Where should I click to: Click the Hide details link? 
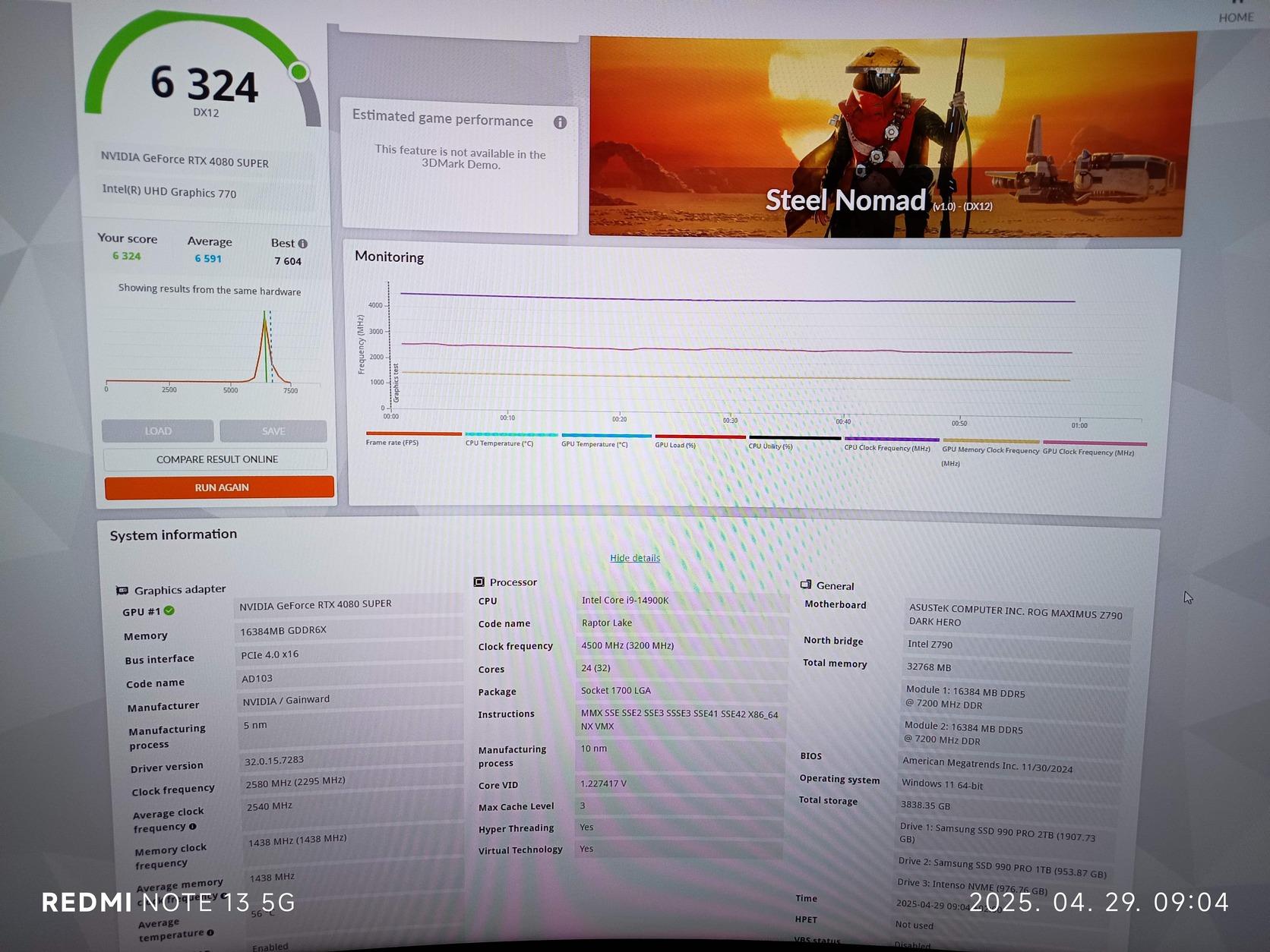(x=635, y=558)
